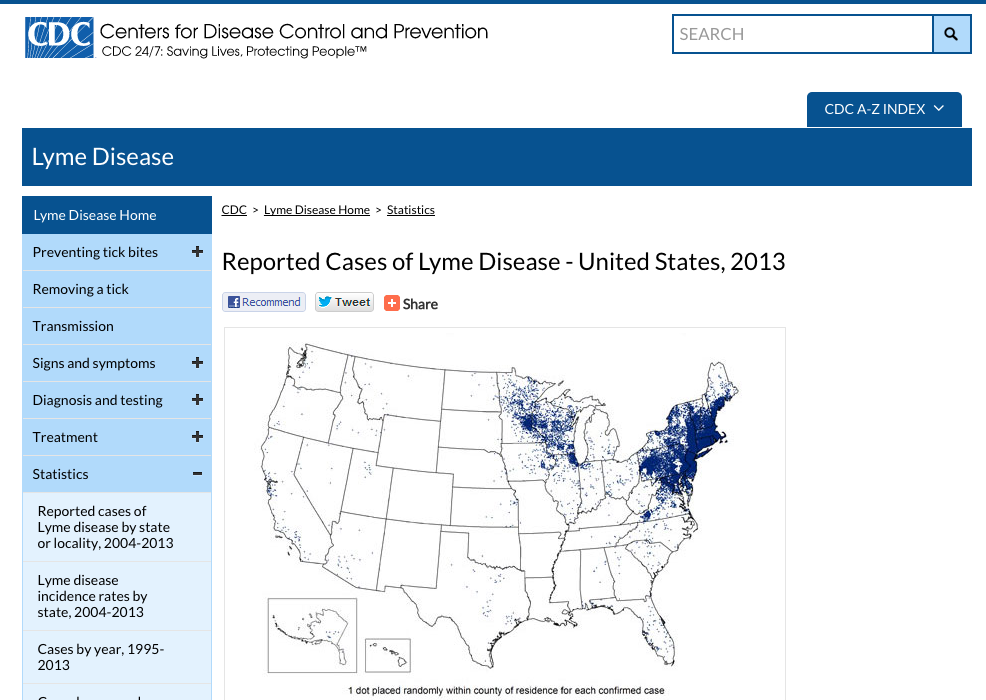
Task: Type in the Search input field
Action: [x=802, y=34]
